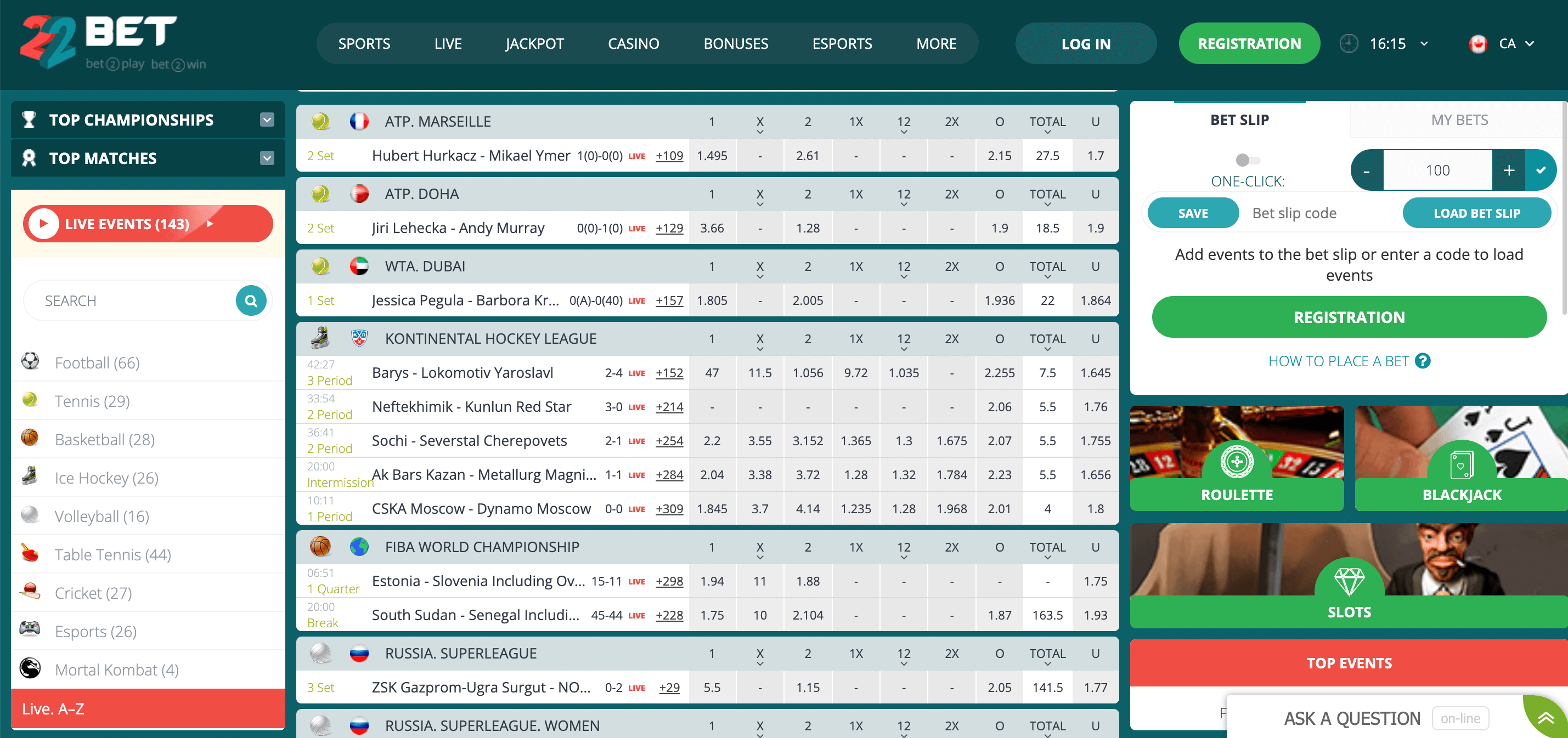This screenshot has width=1568, height=738.
Task: Click the Russia flag by Russia Superleague
Action: [359, 654]
